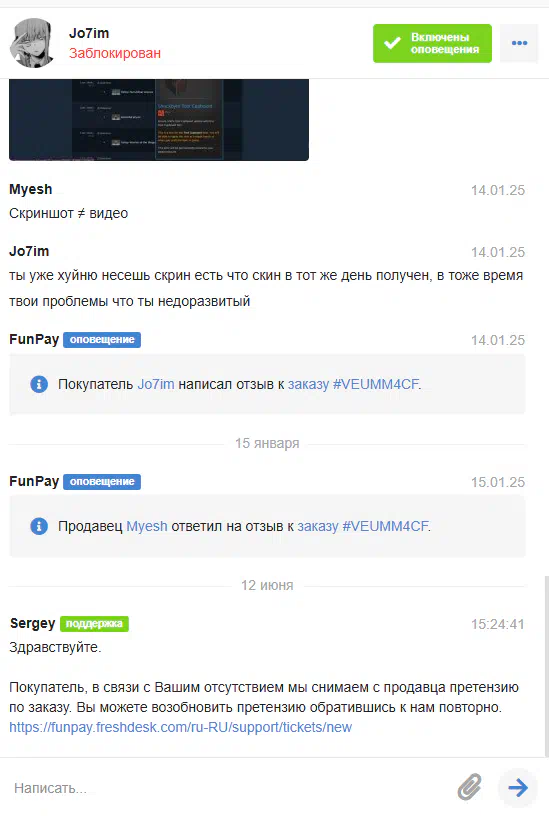This screenshot has height=816, width=549.
Task: Open order #VEUMM4CF link in the 14.01.25 notification
Action: [353, 384]
